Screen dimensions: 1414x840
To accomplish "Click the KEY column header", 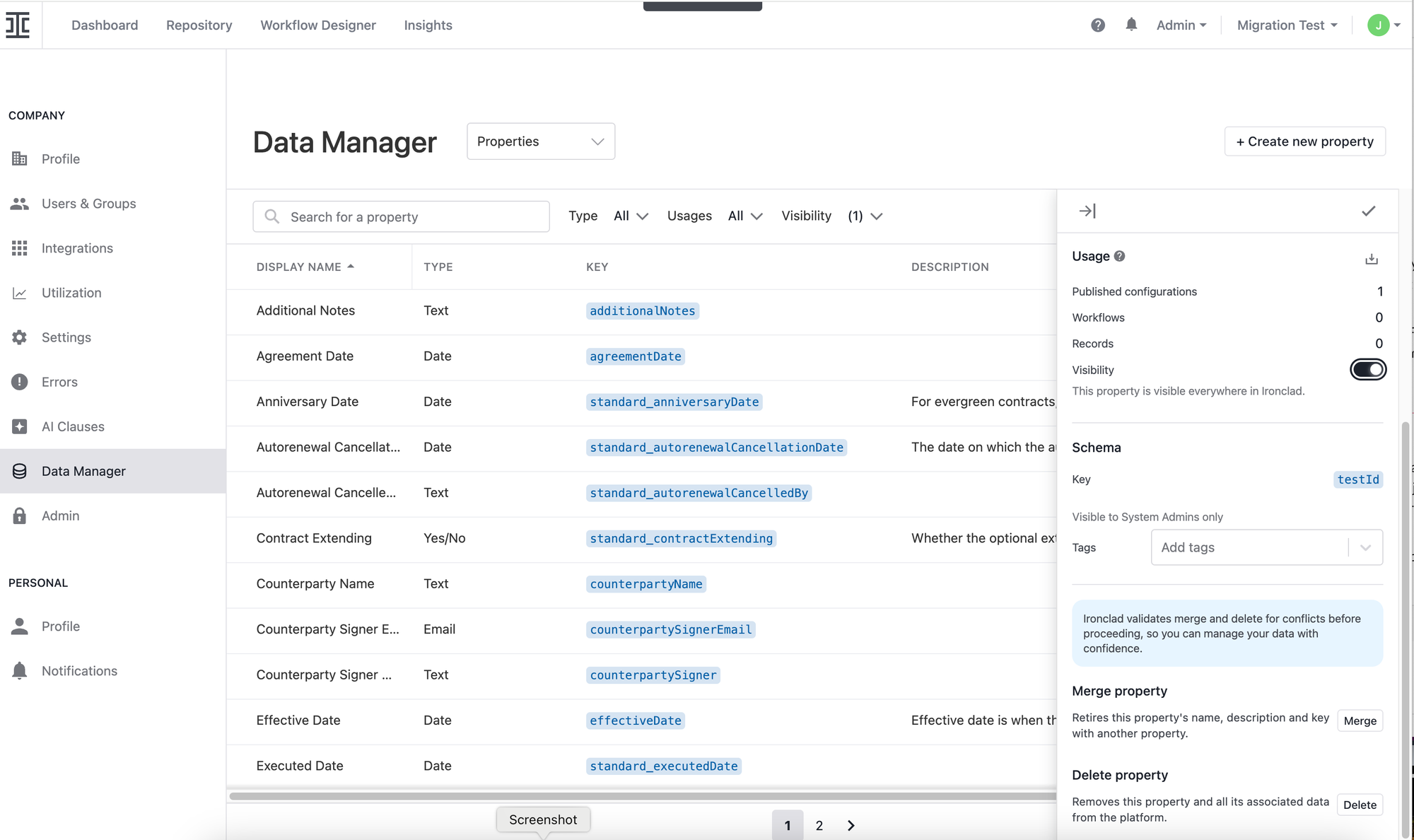I will point(597,267).
